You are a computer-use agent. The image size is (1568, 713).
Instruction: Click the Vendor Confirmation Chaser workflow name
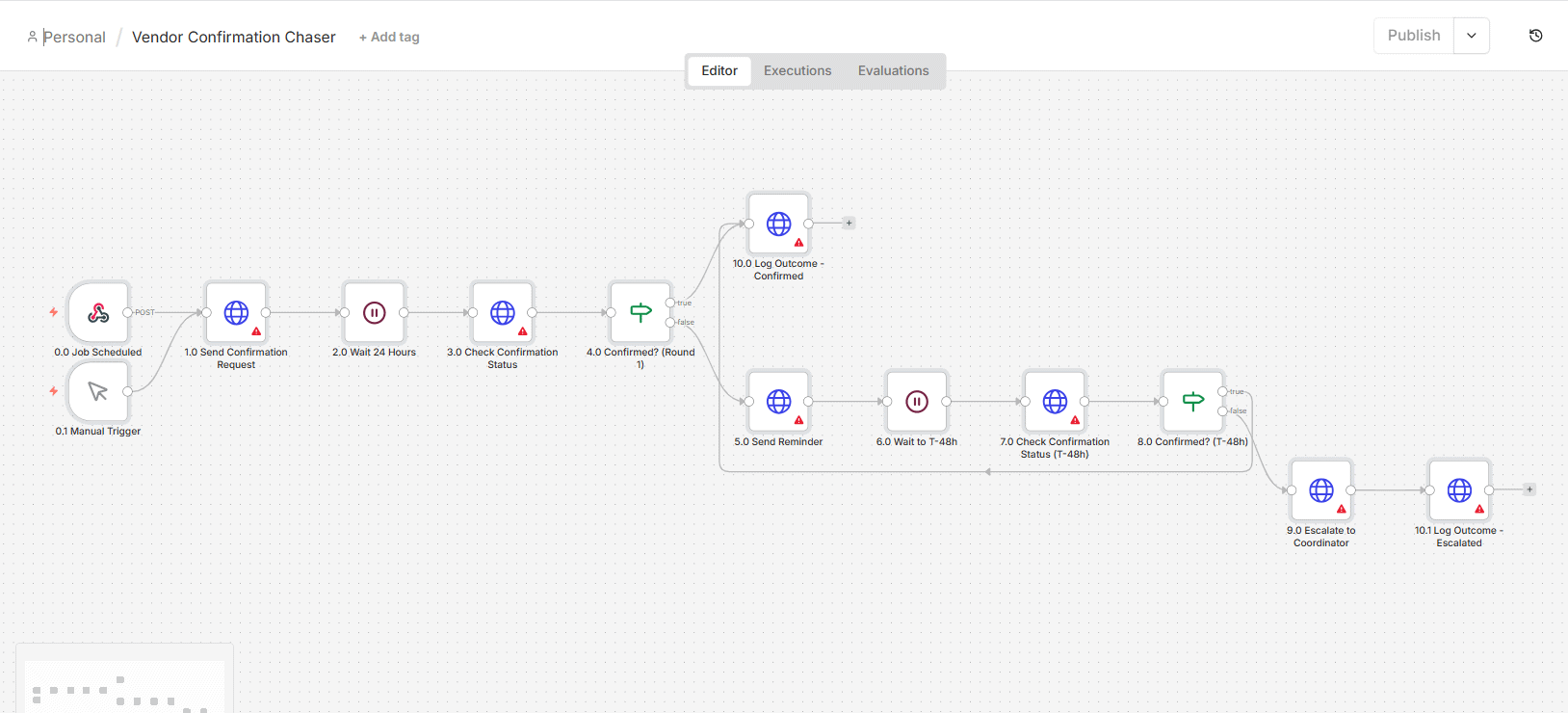234,37
